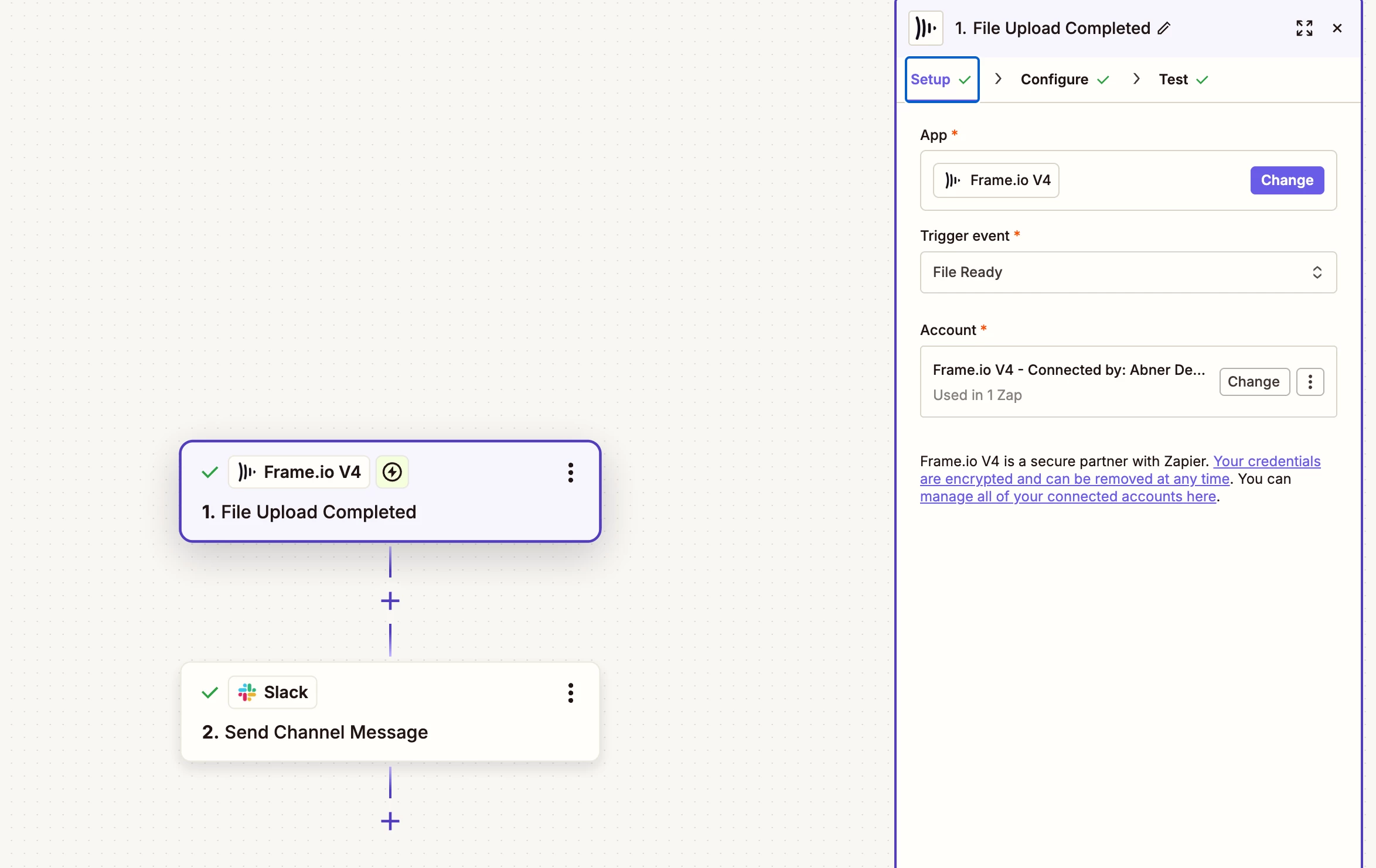1376x868 pixels.
Task: Open the Trigger event dropdown
Action: 1128,272
